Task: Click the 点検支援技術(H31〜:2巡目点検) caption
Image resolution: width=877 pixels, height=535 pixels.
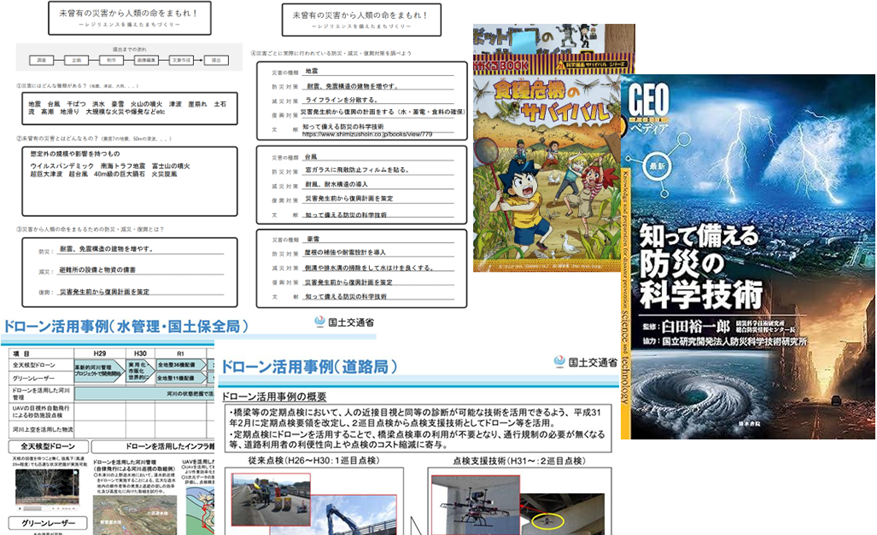Action: pos(520,461)
